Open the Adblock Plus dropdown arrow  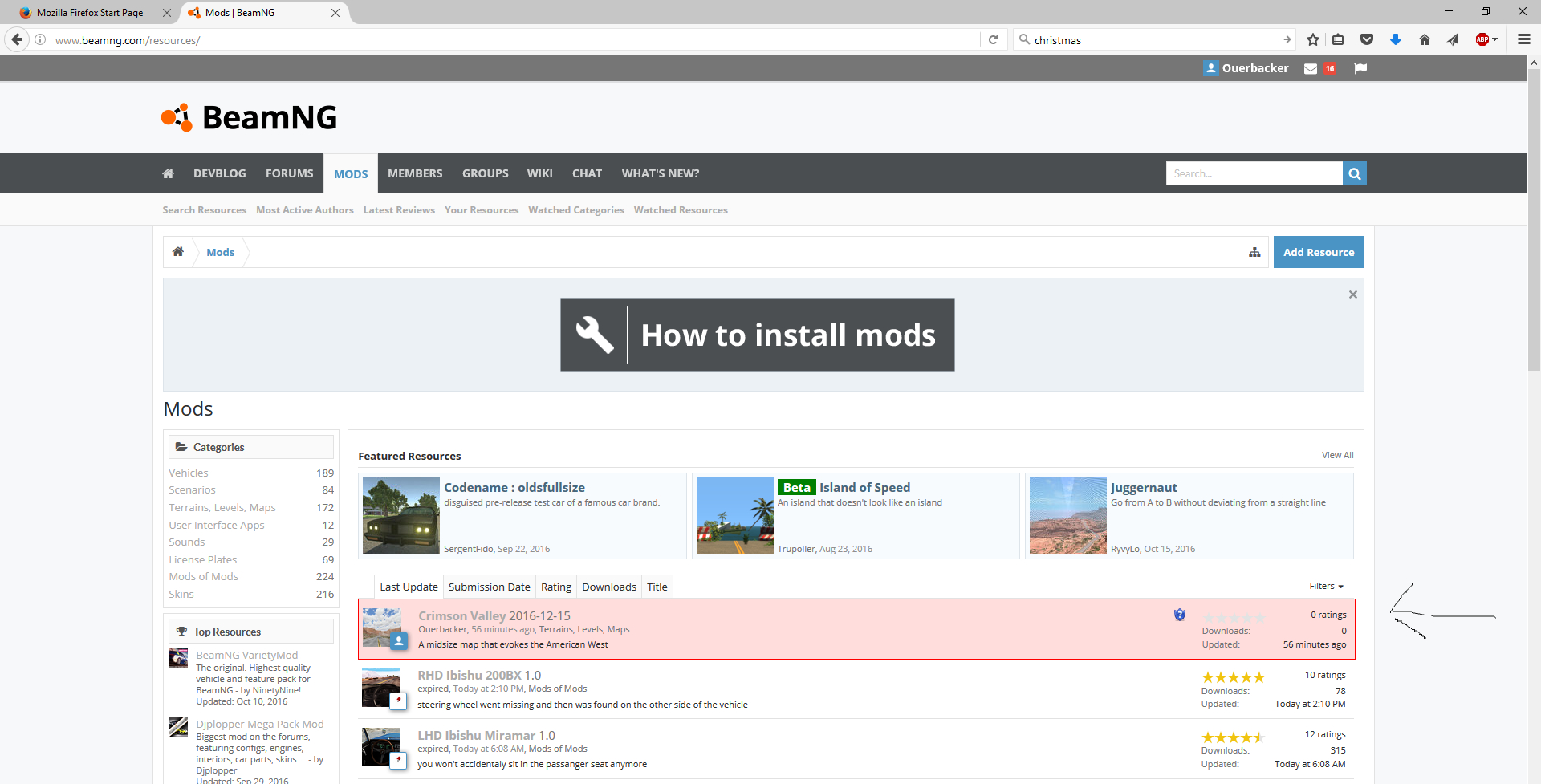pyautogui.click(x=1495, y=39)
